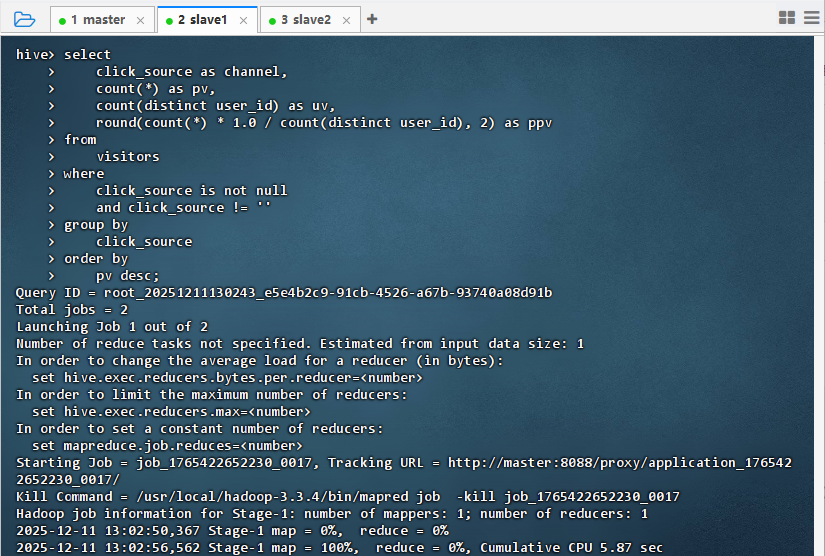Close the slave1 tab
The image size is (825, 556).
pos(243,21)
